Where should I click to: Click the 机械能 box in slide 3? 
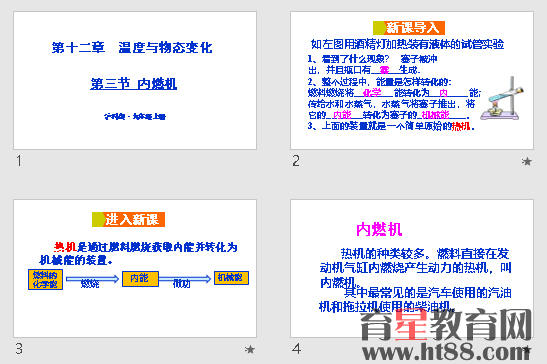point(231,278)
